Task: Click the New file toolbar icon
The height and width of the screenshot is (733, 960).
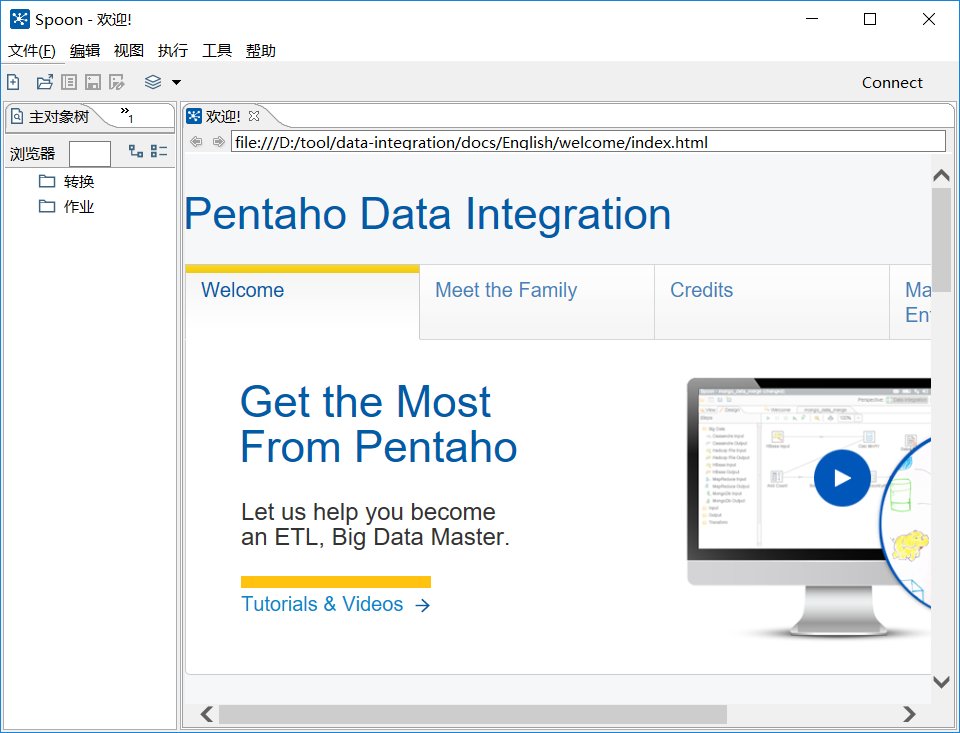Action: click(13, 81)
